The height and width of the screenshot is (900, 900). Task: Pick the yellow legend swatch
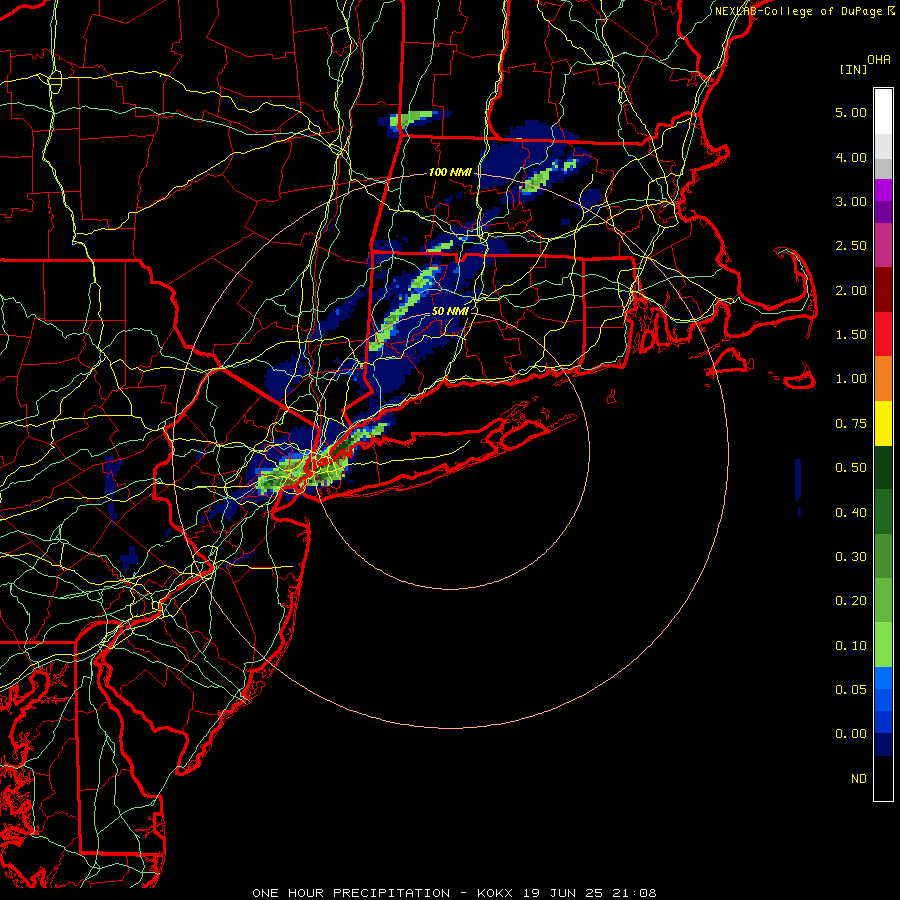(x=883, y=424)
